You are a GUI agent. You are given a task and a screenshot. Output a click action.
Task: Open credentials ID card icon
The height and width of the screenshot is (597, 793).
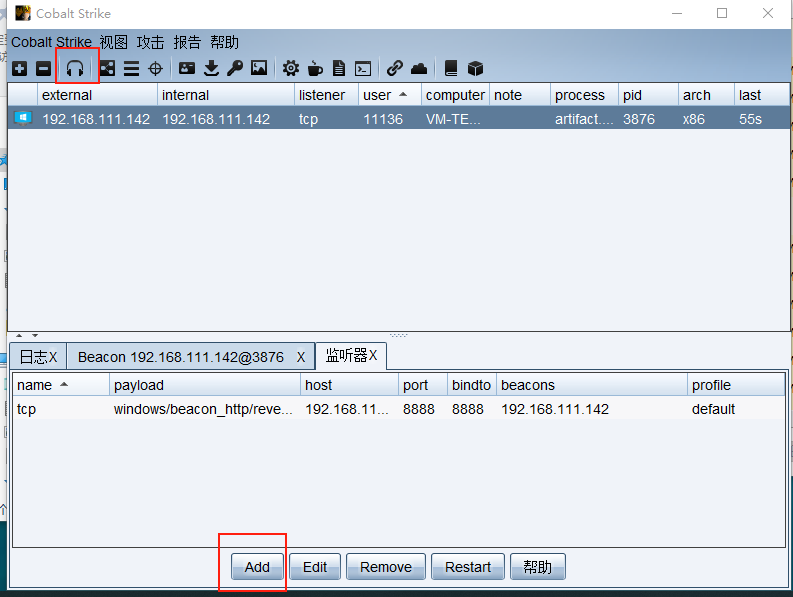click(x=187, y=68)
